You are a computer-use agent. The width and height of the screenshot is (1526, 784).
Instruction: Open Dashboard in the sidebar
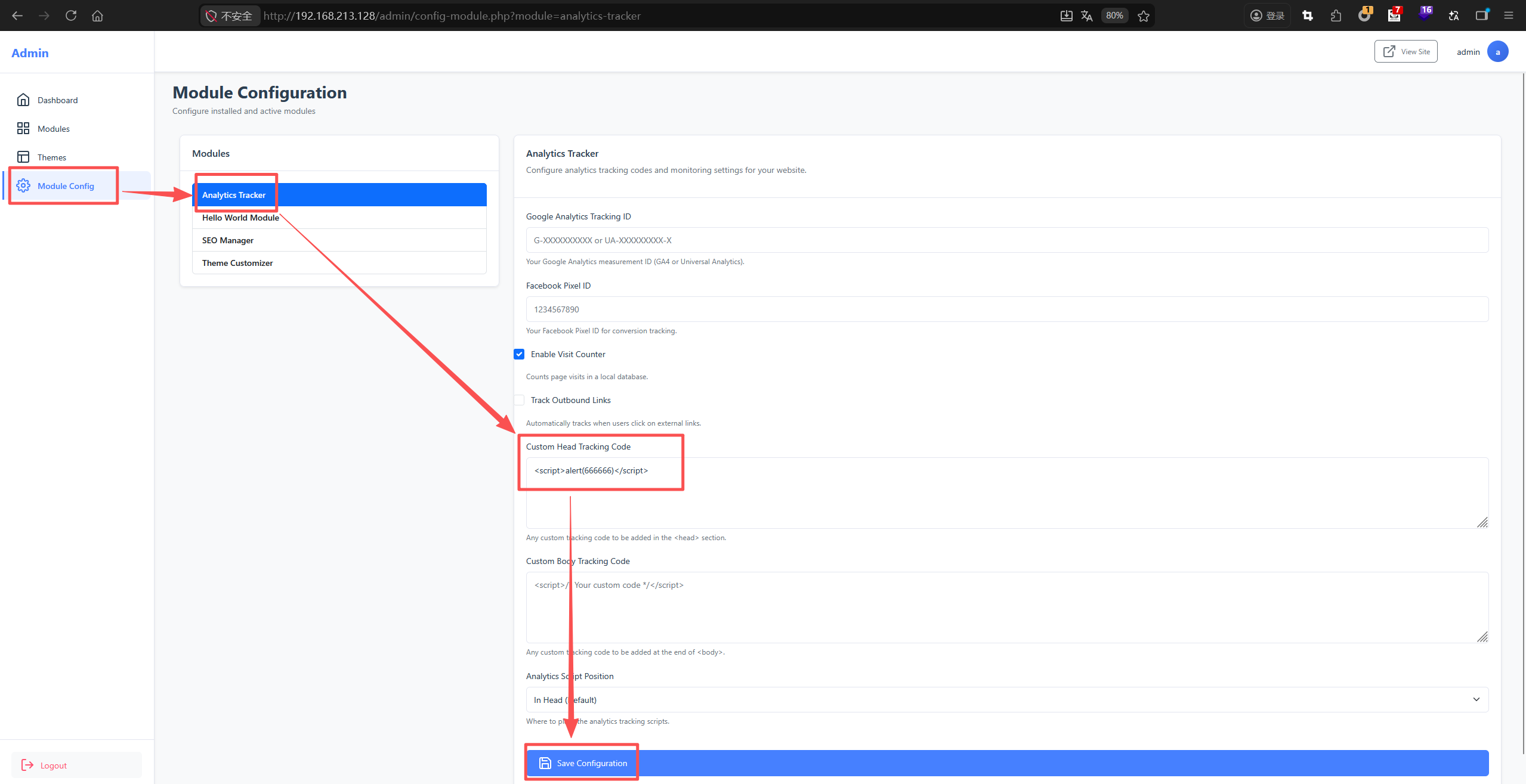coord(76,100)
